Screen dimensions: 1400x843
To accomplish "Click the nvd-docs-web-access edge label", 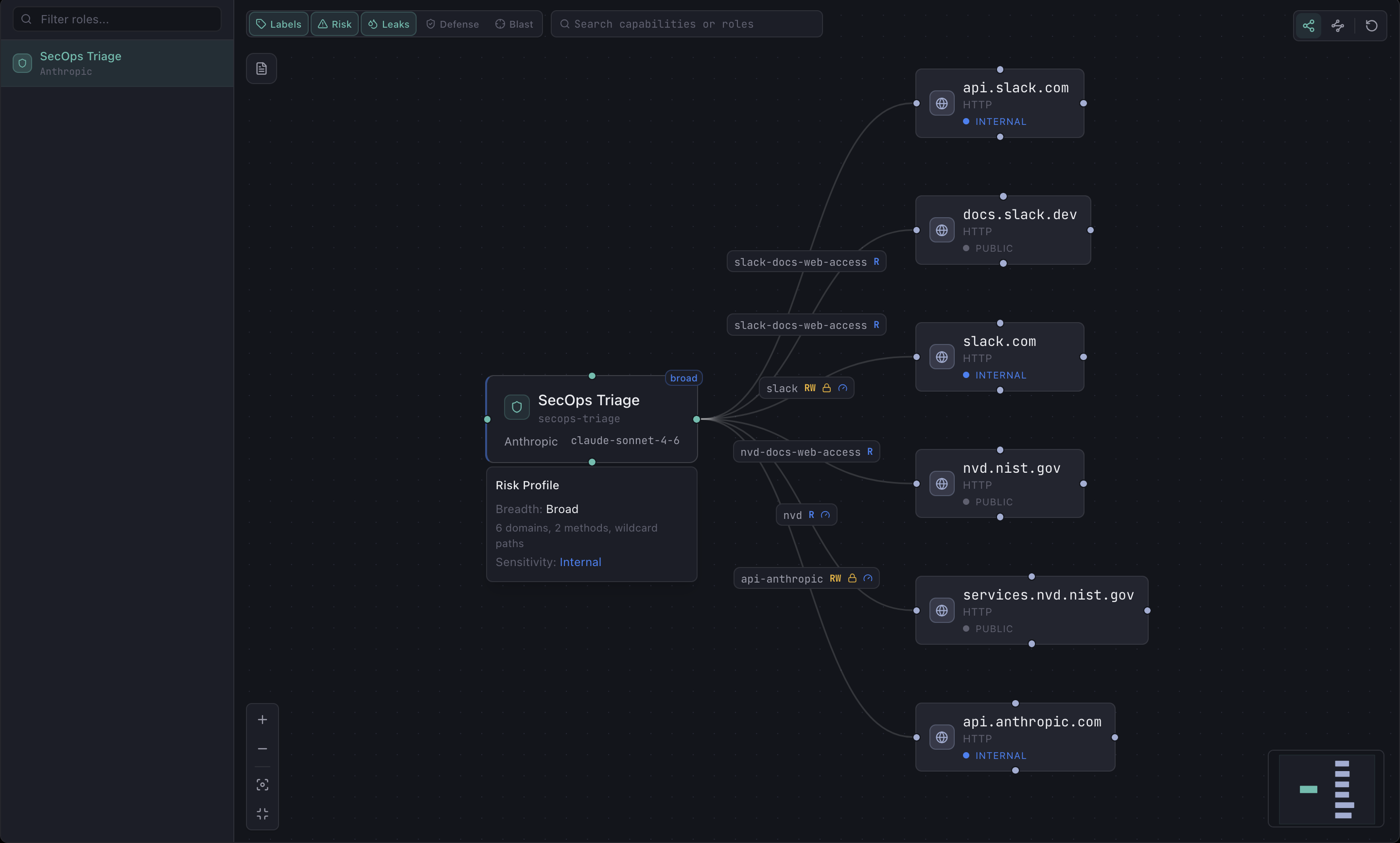I will tap(806, 451).
